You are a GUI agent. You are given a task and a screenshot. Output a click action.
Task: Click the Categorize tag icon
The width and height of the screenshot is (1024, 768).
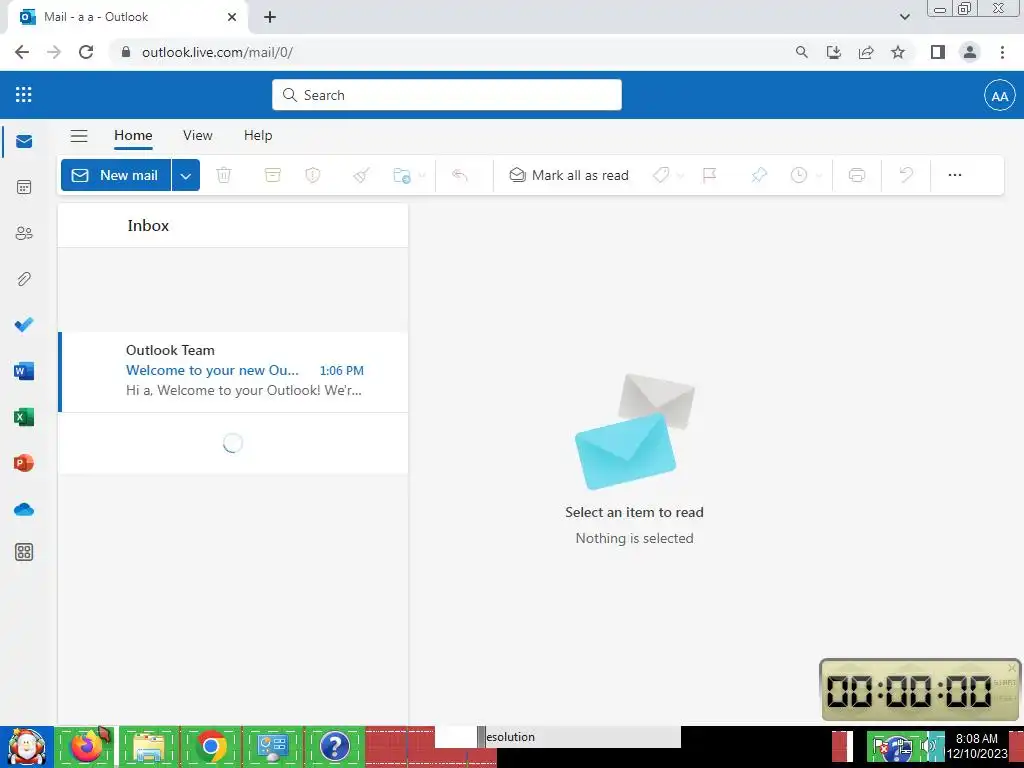point(661,175)
